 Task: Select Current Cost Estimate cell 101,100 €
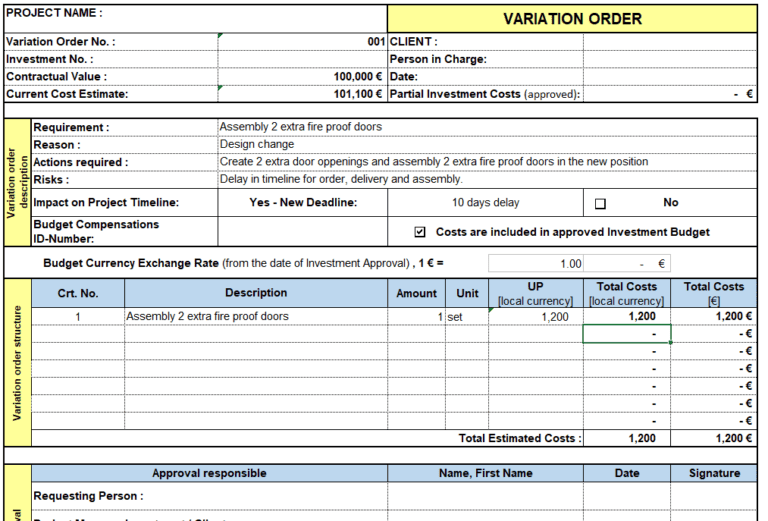302,94
